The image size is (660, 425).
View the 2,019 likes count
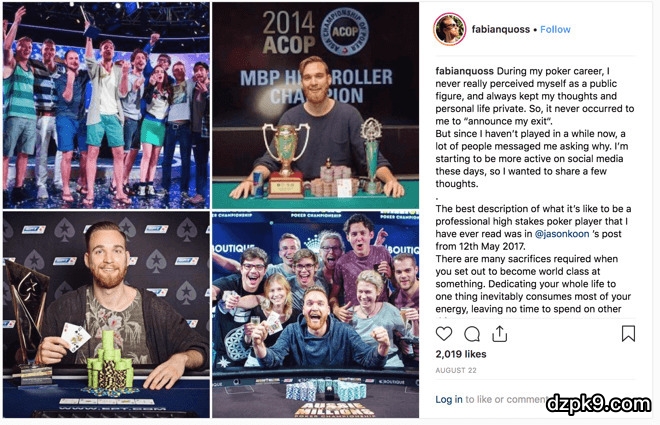[461, 354]
